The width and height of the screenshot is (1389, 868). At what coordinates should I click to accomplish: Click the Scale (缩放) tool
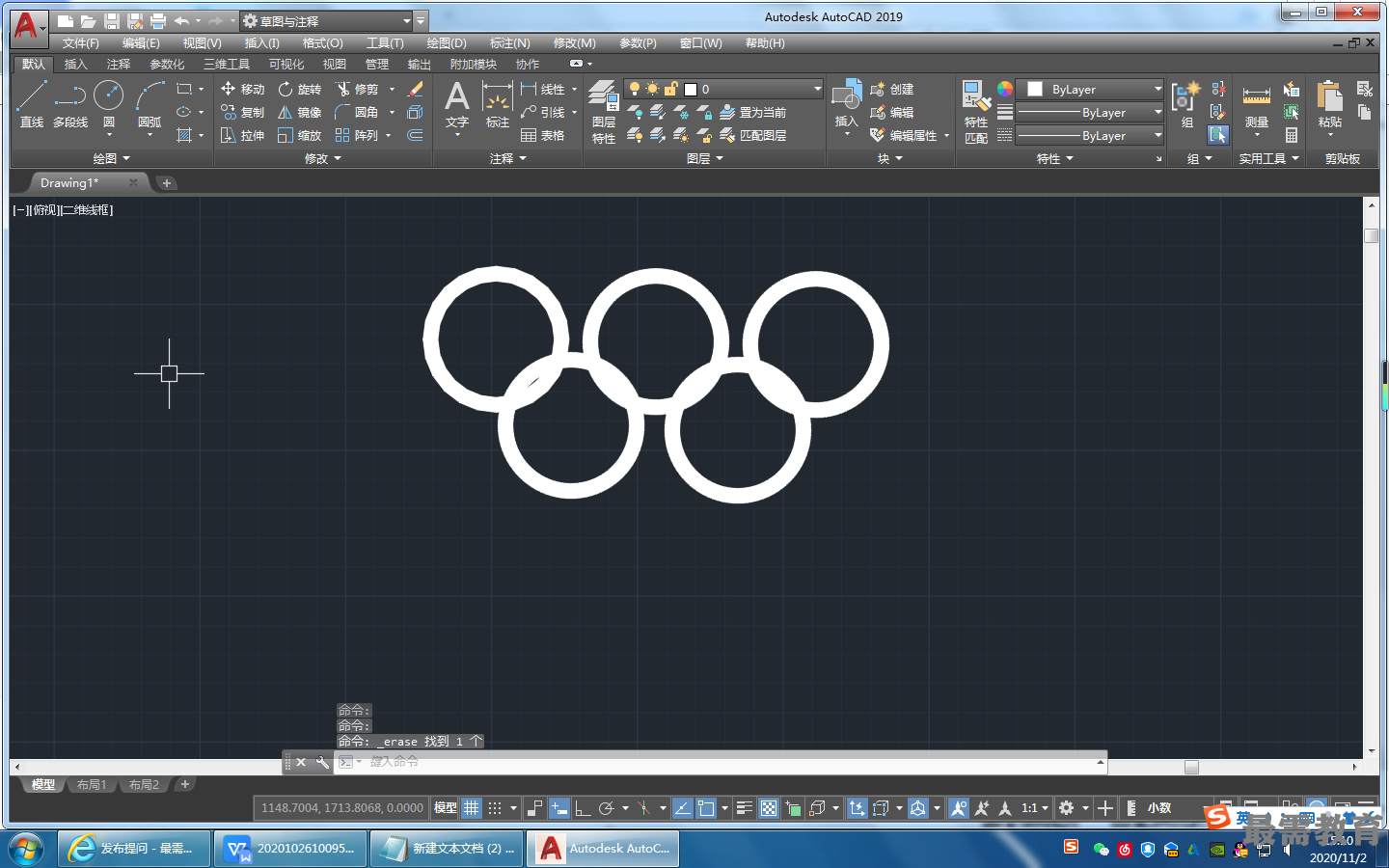click(299, 135)
